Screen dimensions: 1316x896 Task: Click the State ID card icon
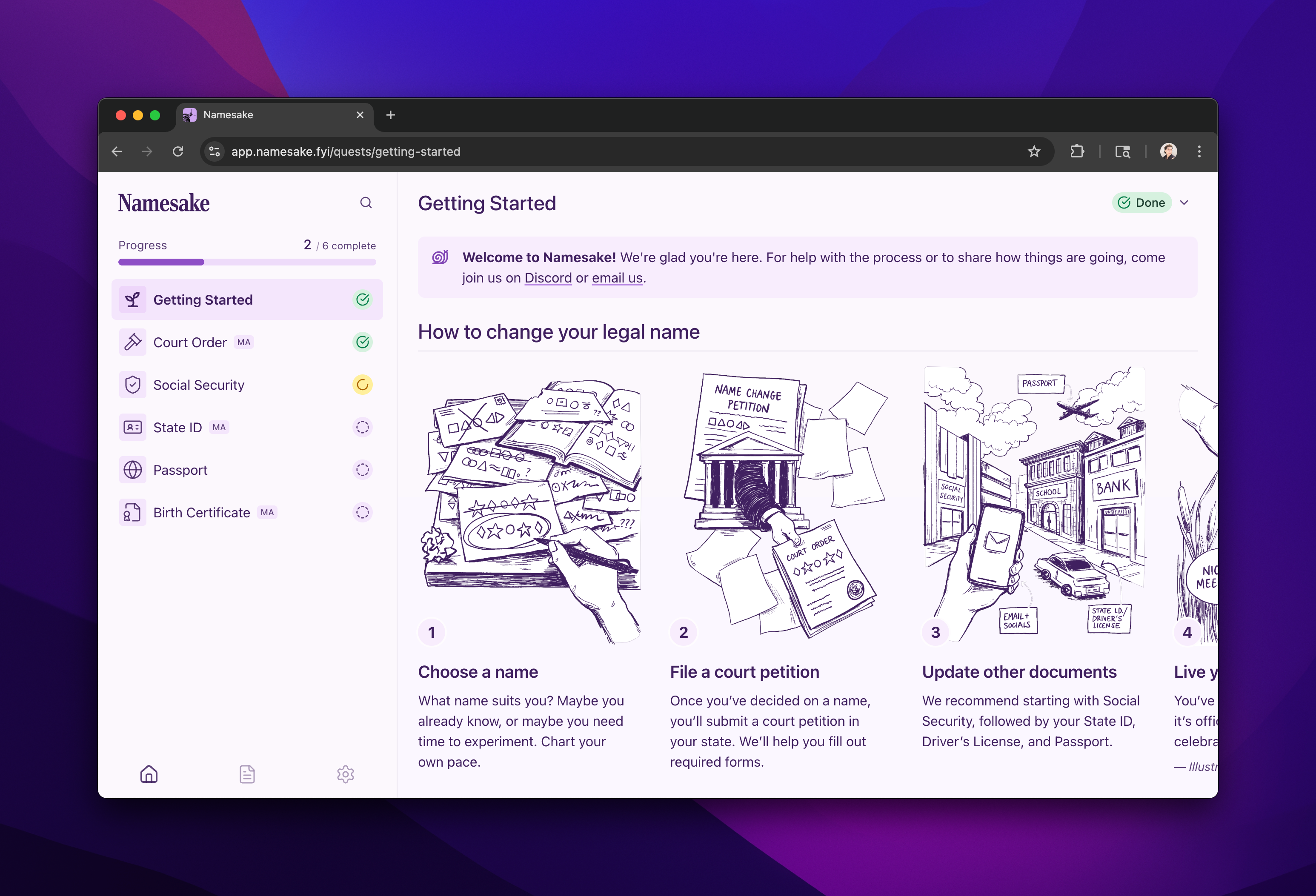[x=132, y=427]
